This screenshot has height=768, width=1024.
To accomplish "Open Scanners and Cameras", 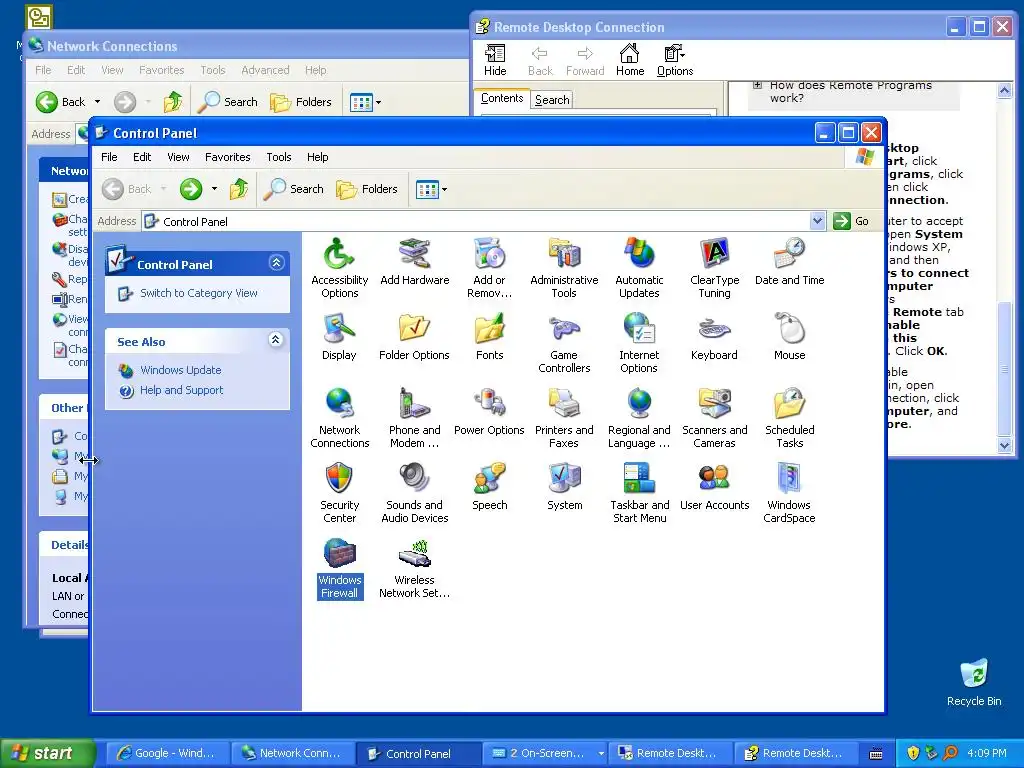I will click(x=714, y=418).
